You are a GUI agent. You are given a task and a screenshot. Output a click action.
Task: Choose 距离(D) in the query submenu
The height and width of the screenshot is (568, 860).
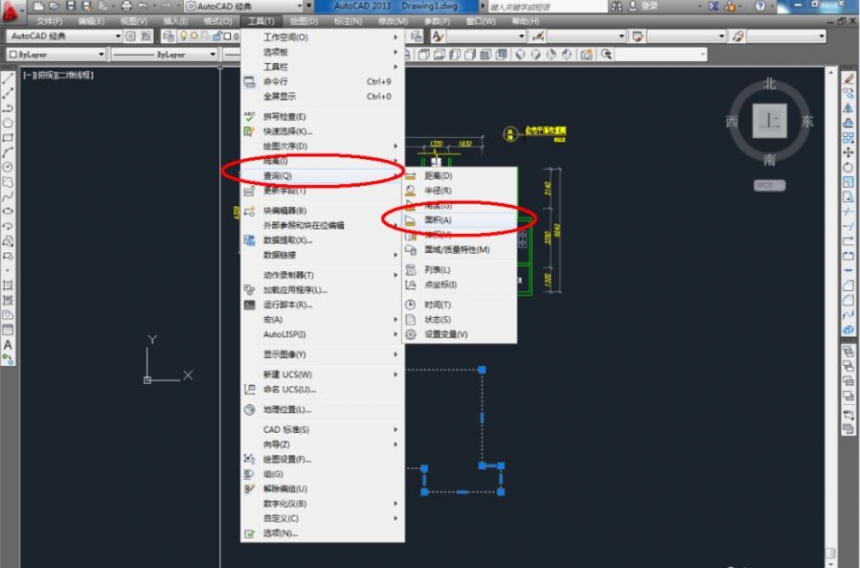[x=460, y=176]
